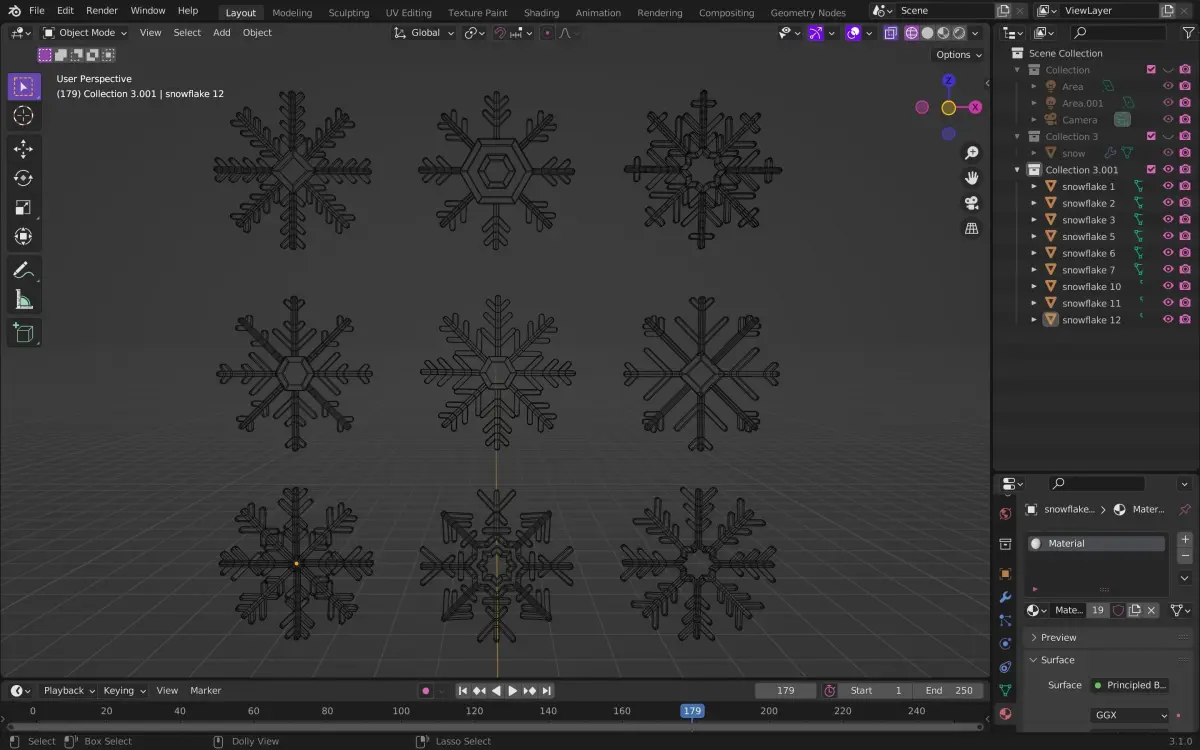
Task: Click the pan view hand icon
Action: tap(971, 178)
